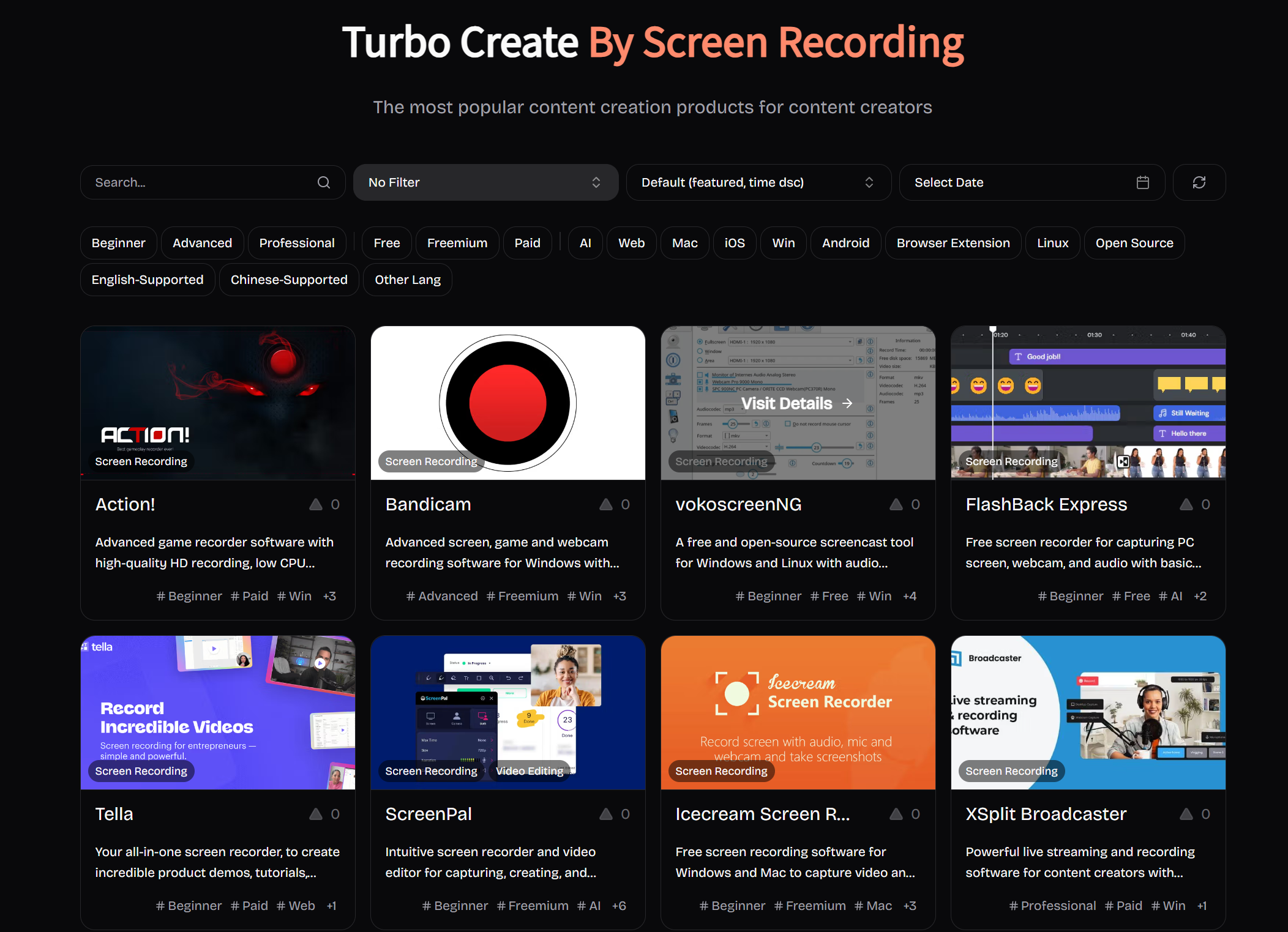Toggle the Web filter tag

click(632, 243)
